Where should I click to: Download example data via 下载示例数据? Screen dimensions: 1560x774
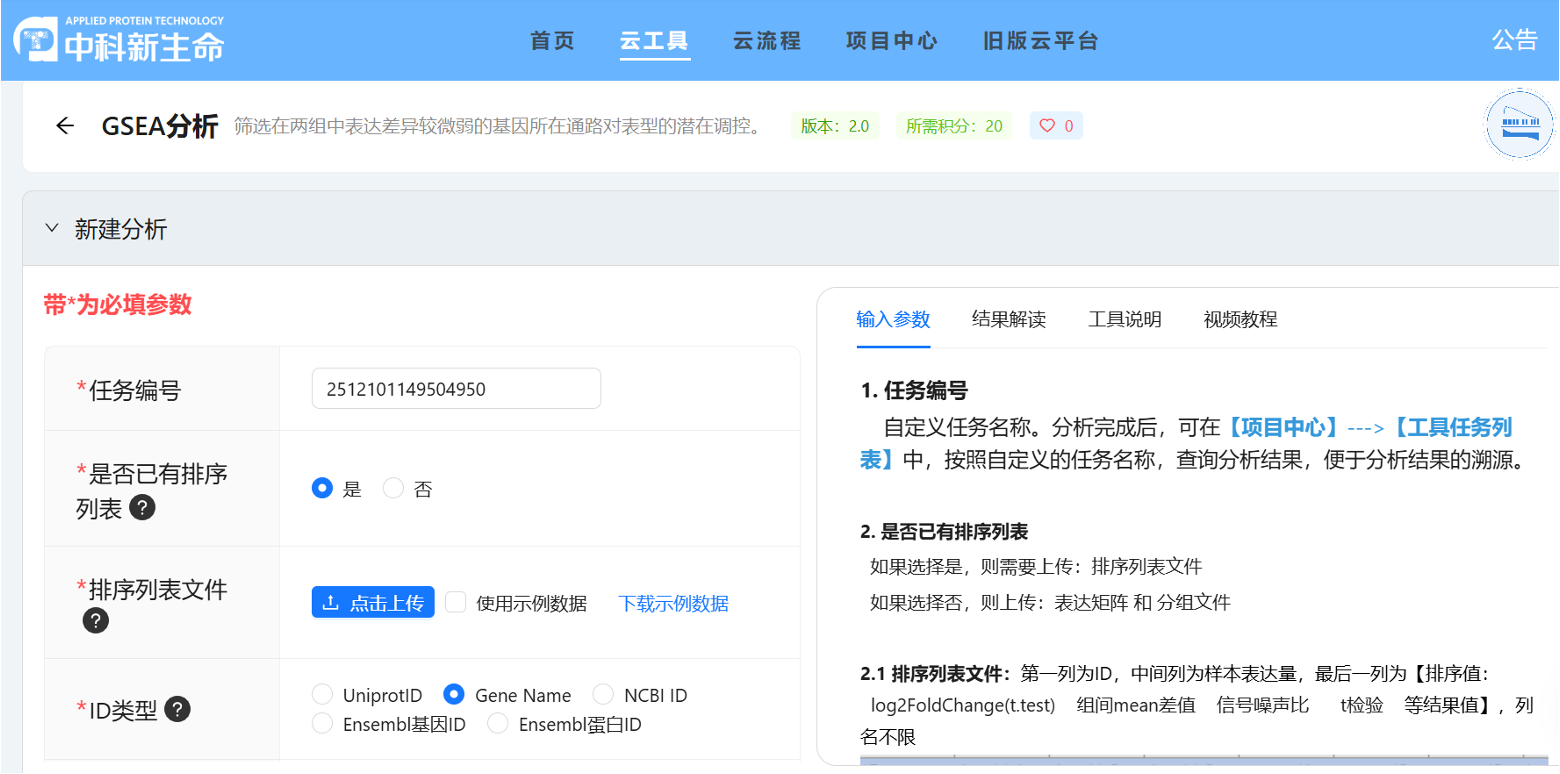(673, 602)
